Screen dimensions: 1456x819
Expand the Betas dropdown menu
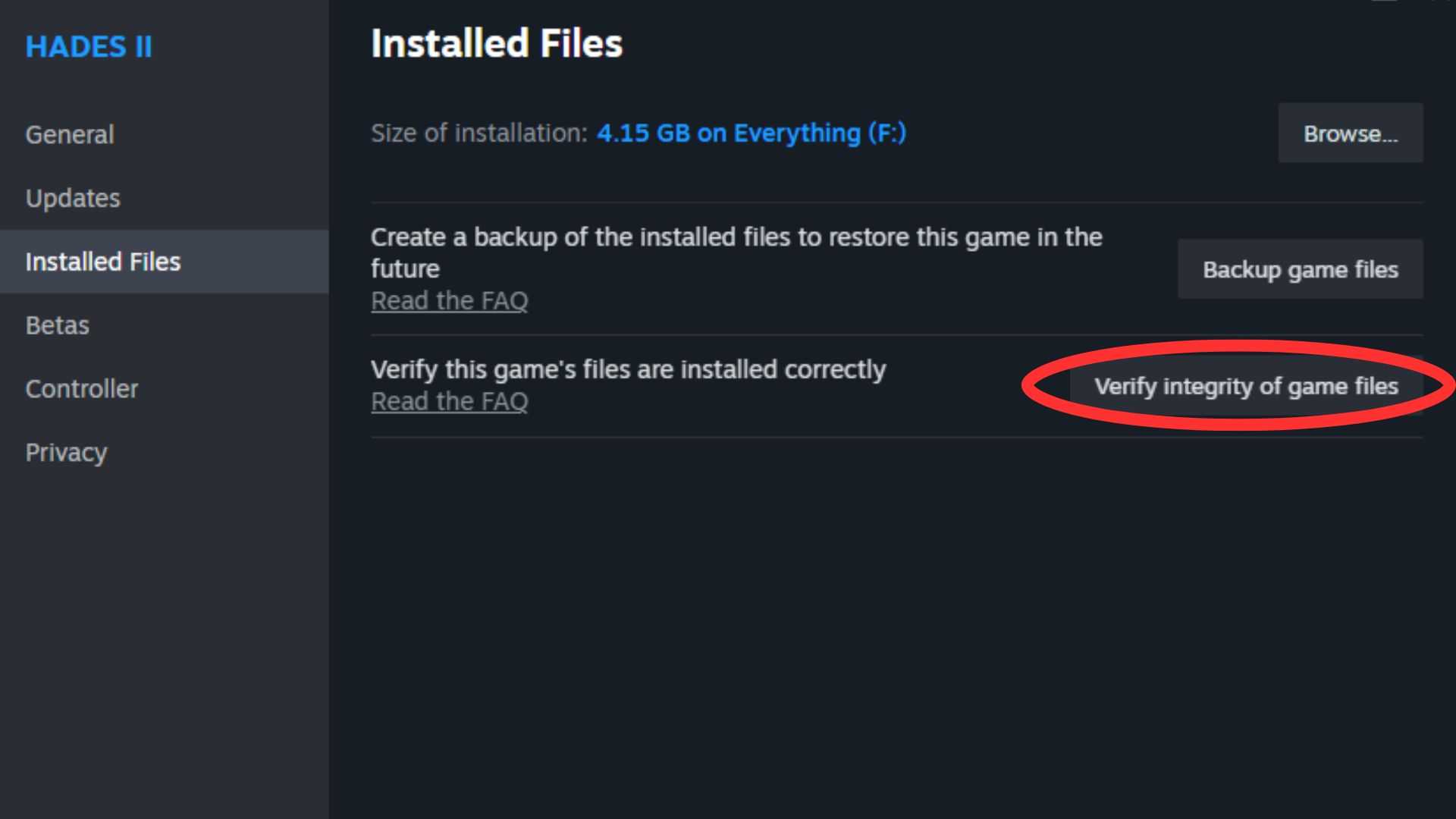click(57, 325)
